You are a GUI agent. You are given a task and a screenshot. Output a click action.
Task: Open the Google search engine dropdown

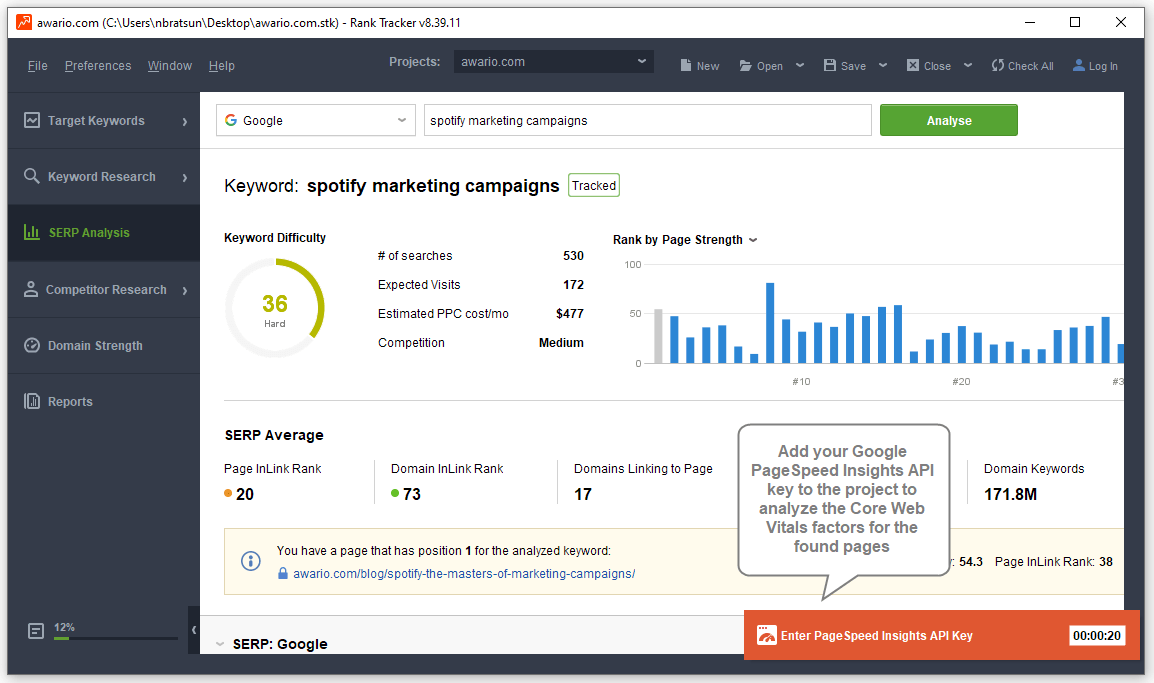pyautogui.click(x=316, y=120)
